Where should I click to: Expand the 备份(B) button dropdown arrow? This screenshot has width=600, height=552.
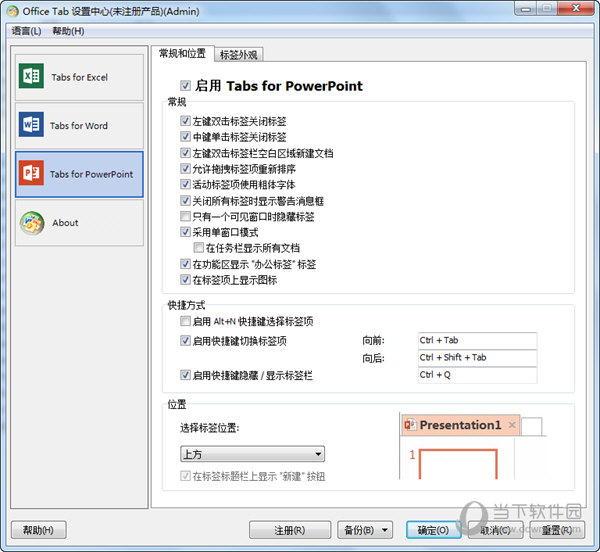coord(385,530)
